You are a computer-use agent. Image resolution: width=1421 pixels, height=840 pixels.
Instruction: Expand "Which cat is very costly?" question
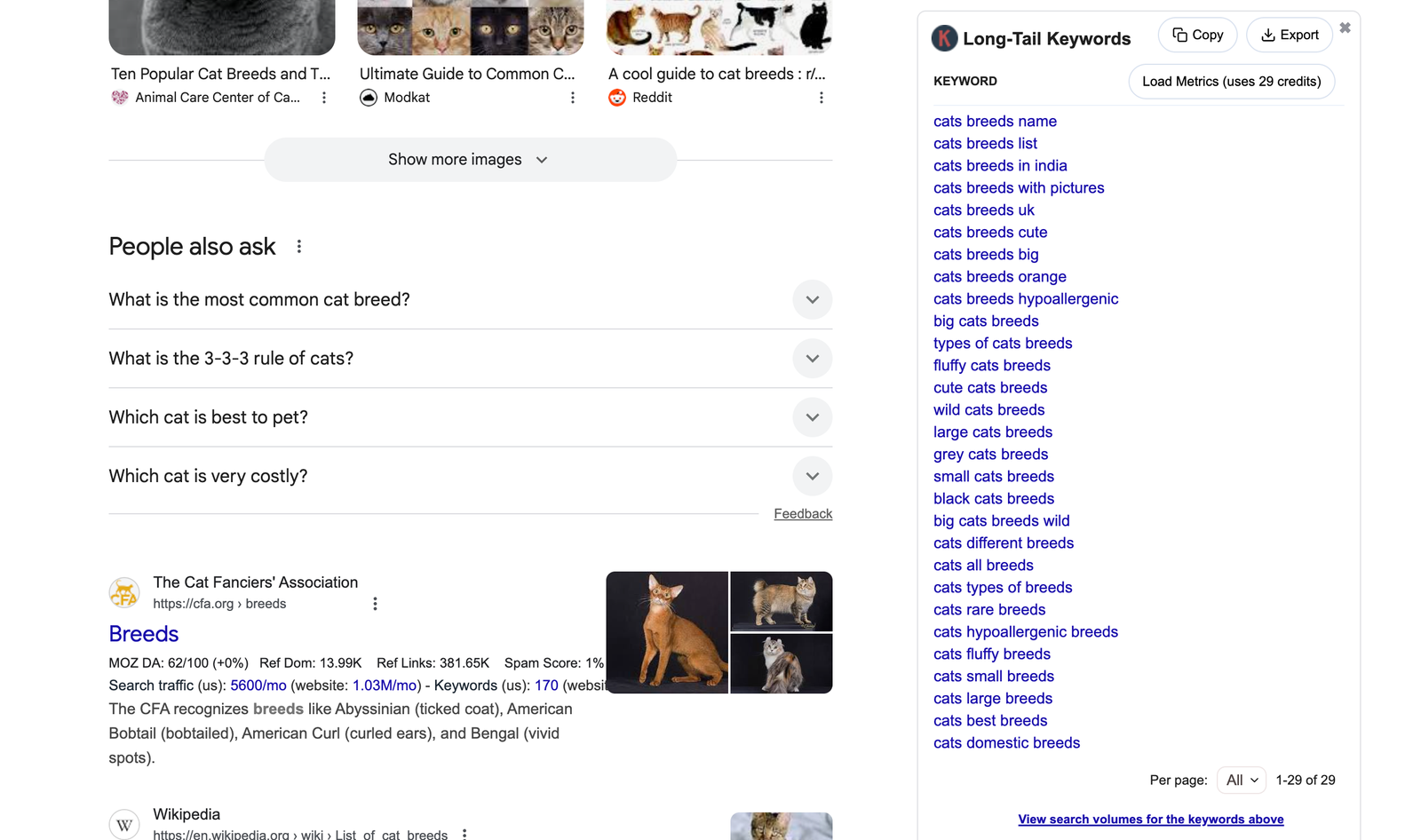[x=812, y=476]
